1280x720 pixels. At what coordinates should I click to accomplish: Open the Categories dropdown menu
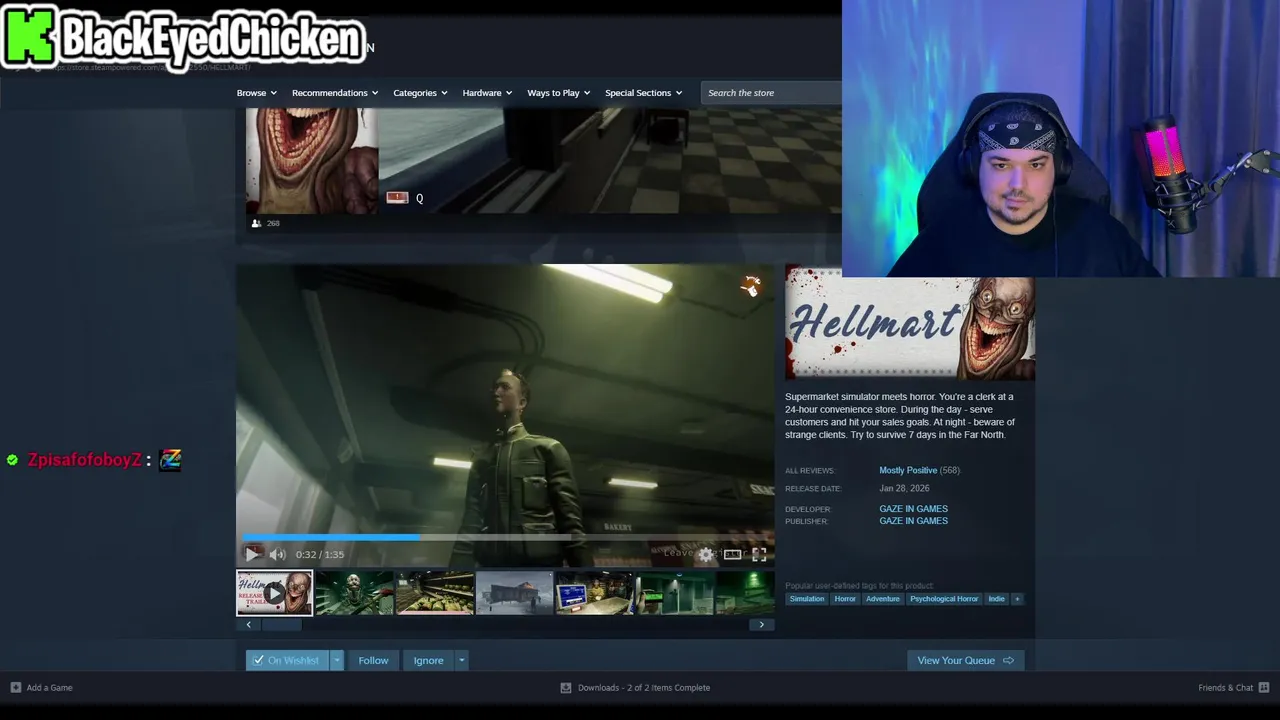click(x=420, y=93)
